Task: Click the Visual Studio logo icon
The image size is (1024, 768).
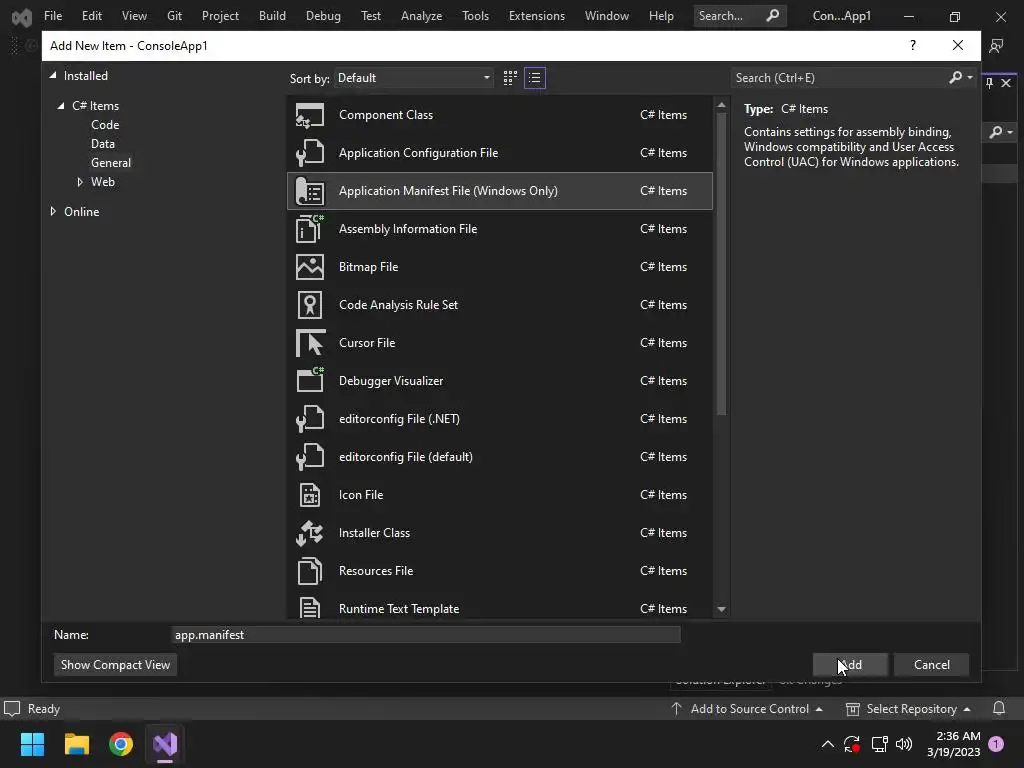Action: click(x=22, y=16)
